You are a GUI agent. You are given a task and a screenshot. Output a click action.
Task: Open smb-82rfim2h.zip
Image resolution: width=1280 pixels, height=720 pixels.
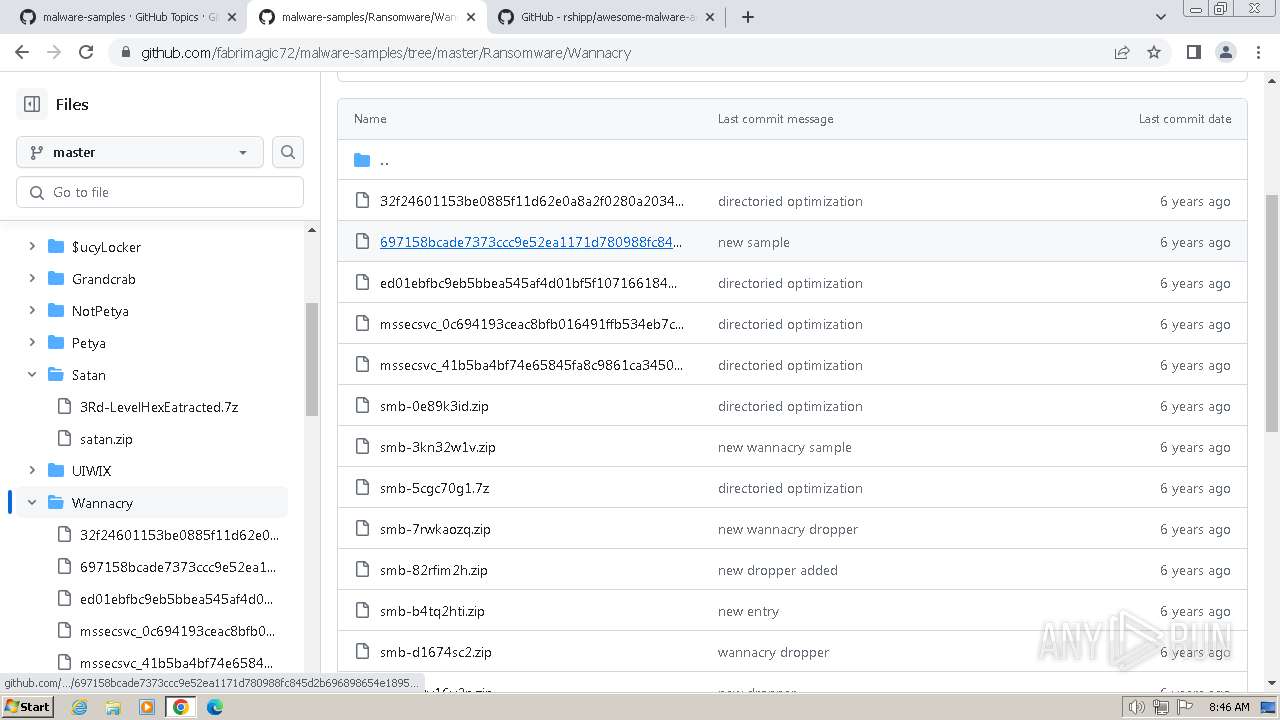click(434, 570)
